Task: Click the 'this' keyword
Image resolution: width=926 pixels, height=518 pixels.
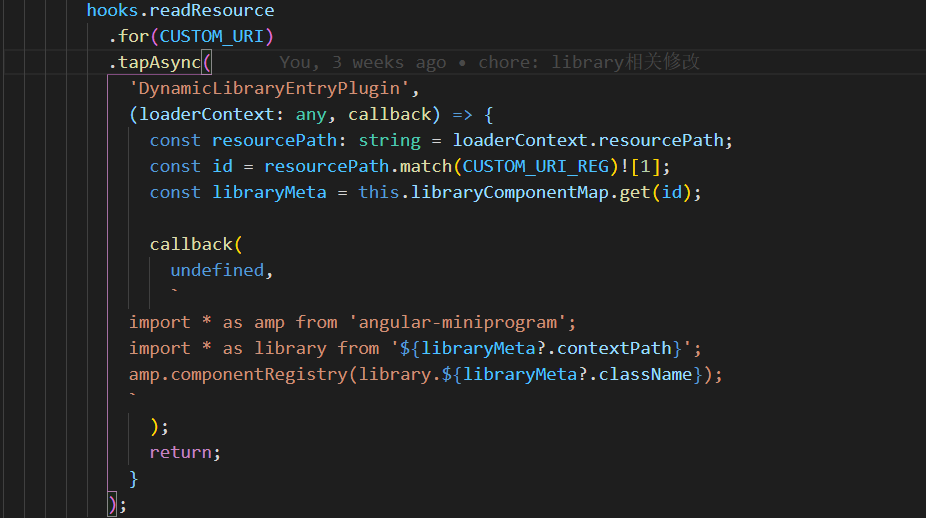Action: tap(379, 193)
